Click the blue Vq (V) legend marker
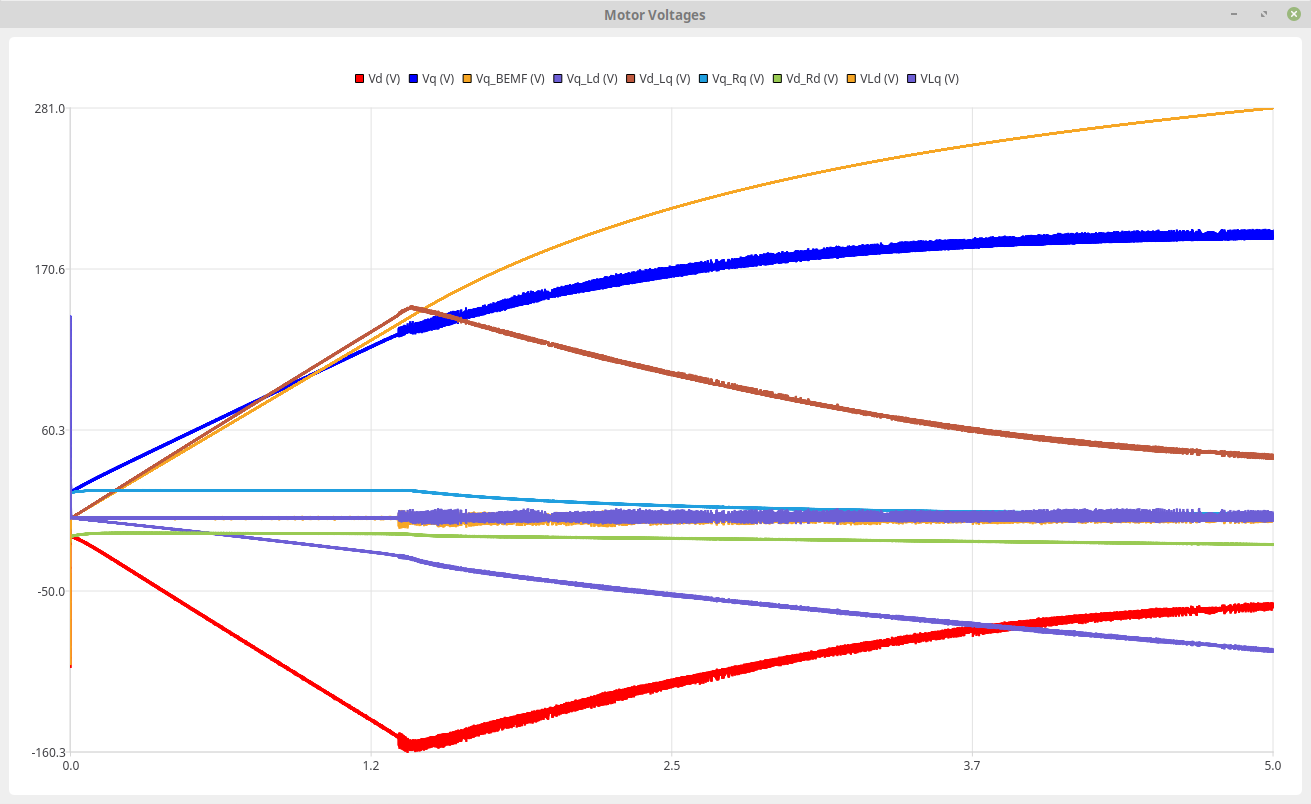This screenshot has height=804, width=1311. (414, 79)
